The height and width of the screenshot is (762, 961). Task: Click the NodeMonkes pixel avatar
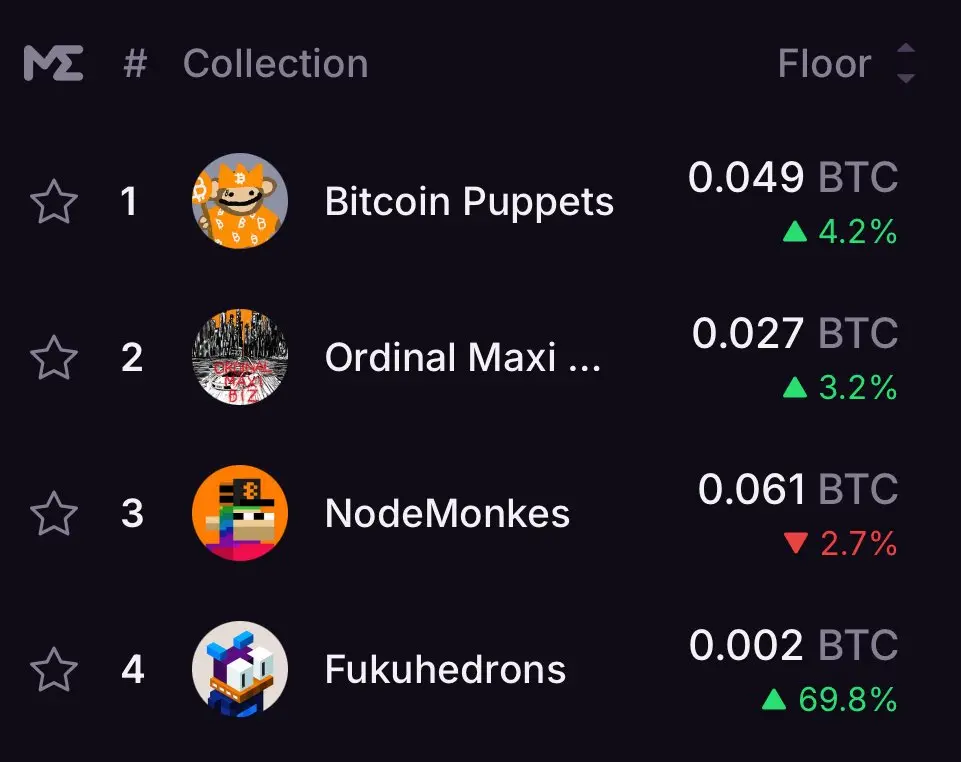(240, 512)
